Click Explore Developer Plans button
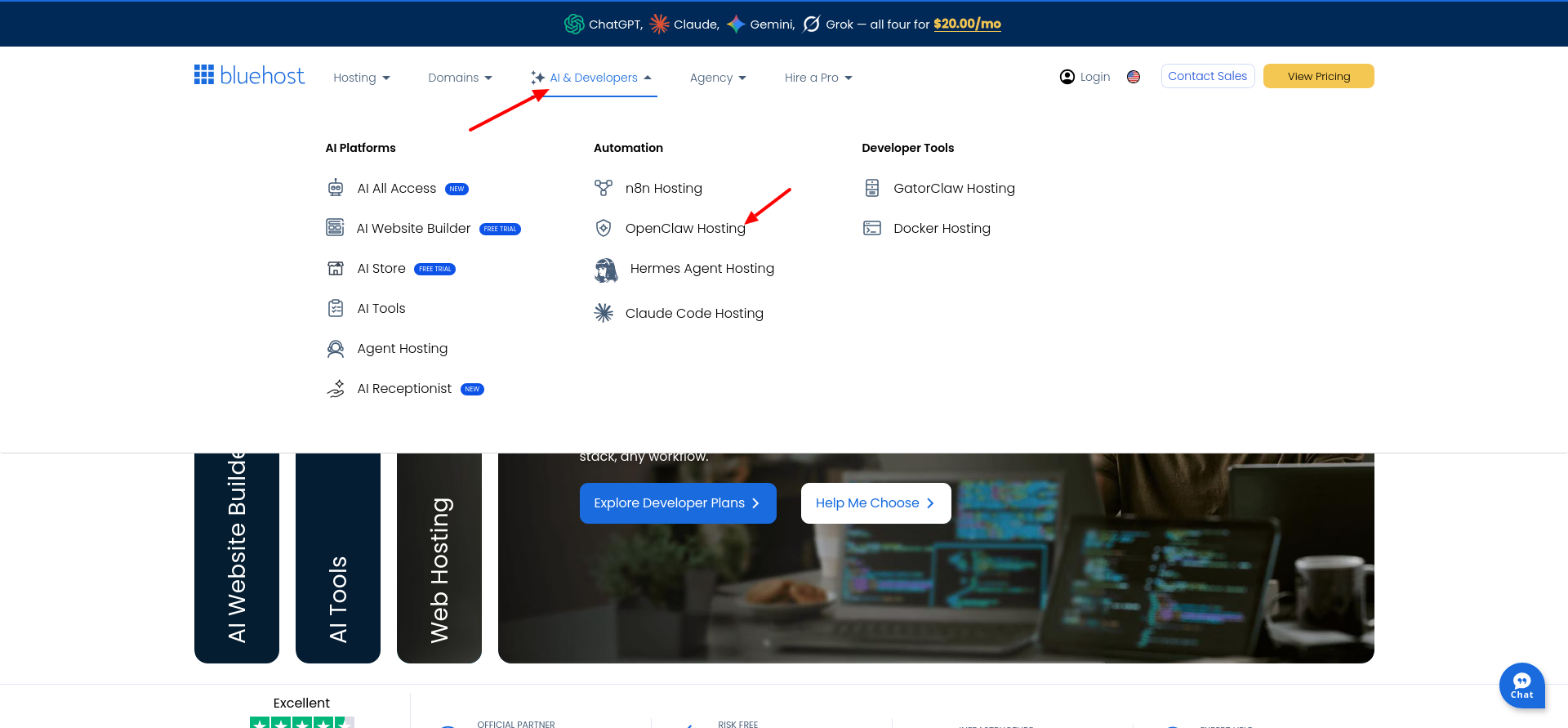This screenshot has height=728, width=1568. coord(678,503)
